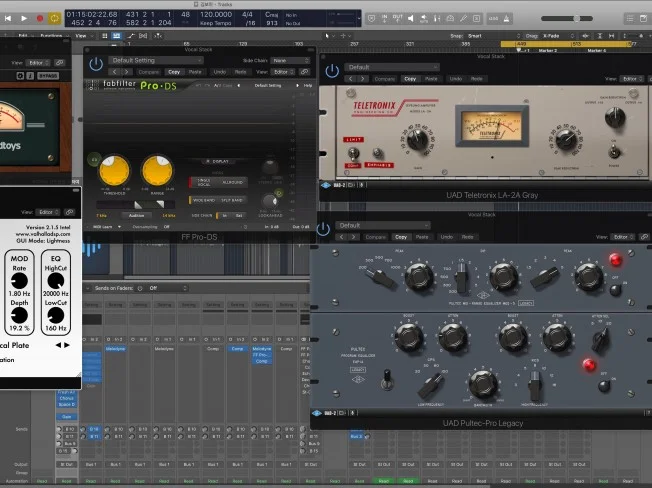Open the List Editors icon at top right

[x=630, y=18]
